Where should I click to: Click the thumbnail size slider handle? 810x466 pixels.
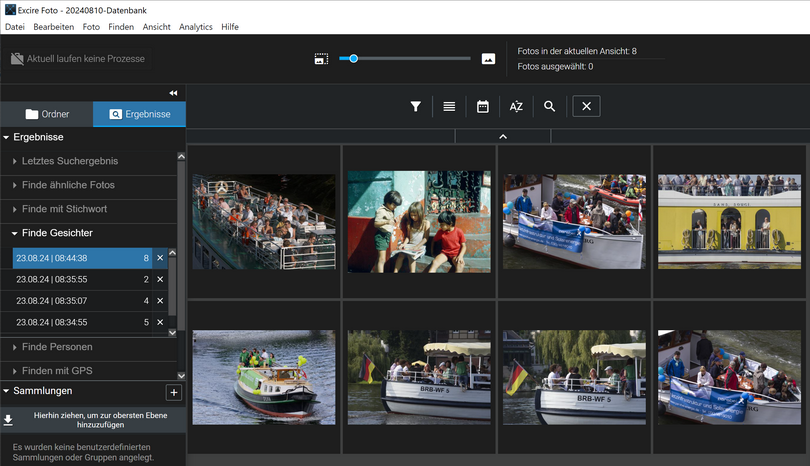[354, 59]
